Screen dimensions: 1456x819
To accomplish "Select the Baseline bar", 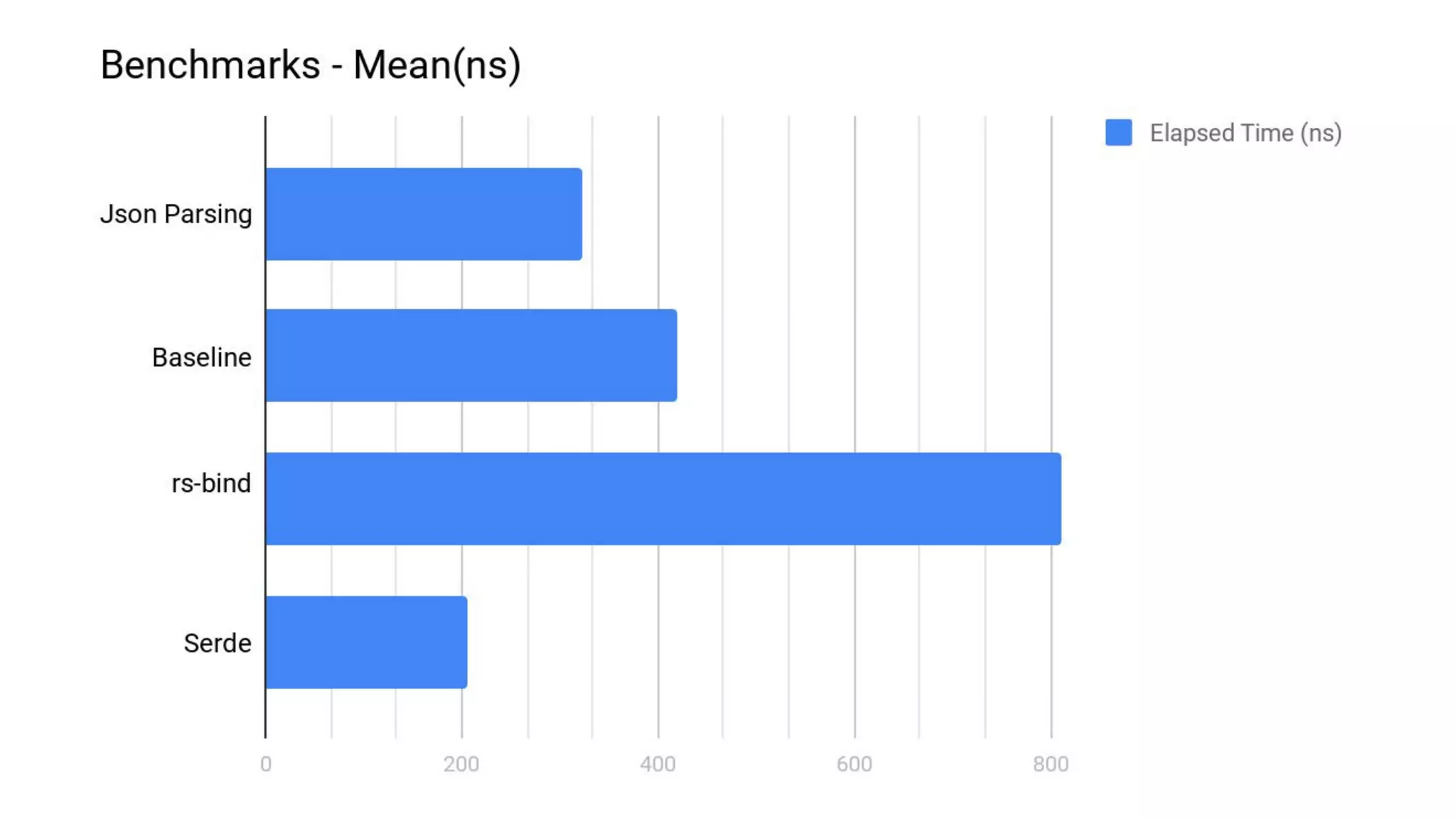I will point(471,355).
